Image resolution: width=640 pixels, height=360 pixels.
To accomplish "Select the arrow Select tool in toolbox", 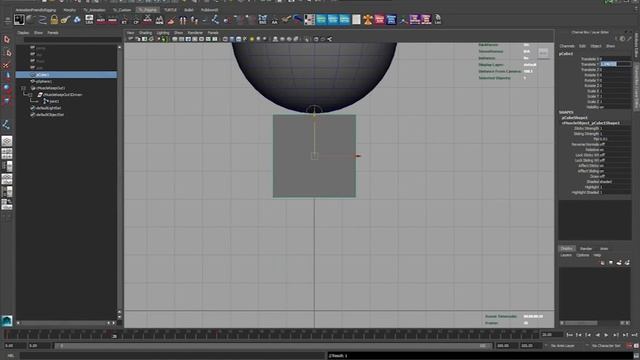I will [7, 39].
